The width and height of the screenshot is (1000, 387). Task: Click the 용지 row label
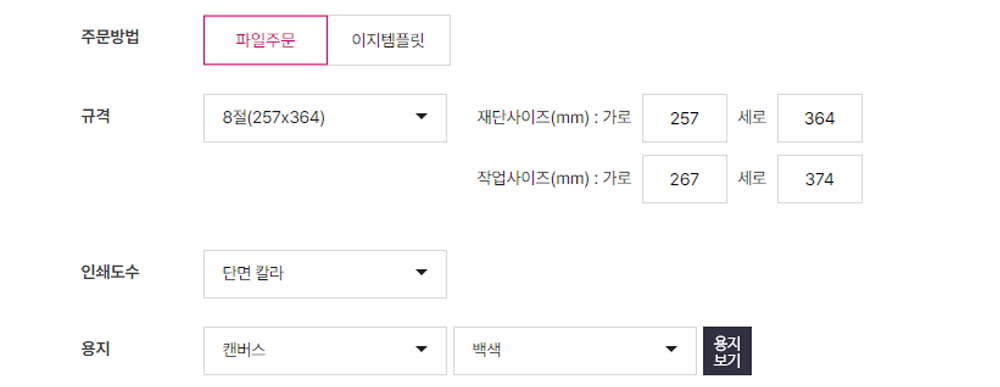(x=96, y=349)
